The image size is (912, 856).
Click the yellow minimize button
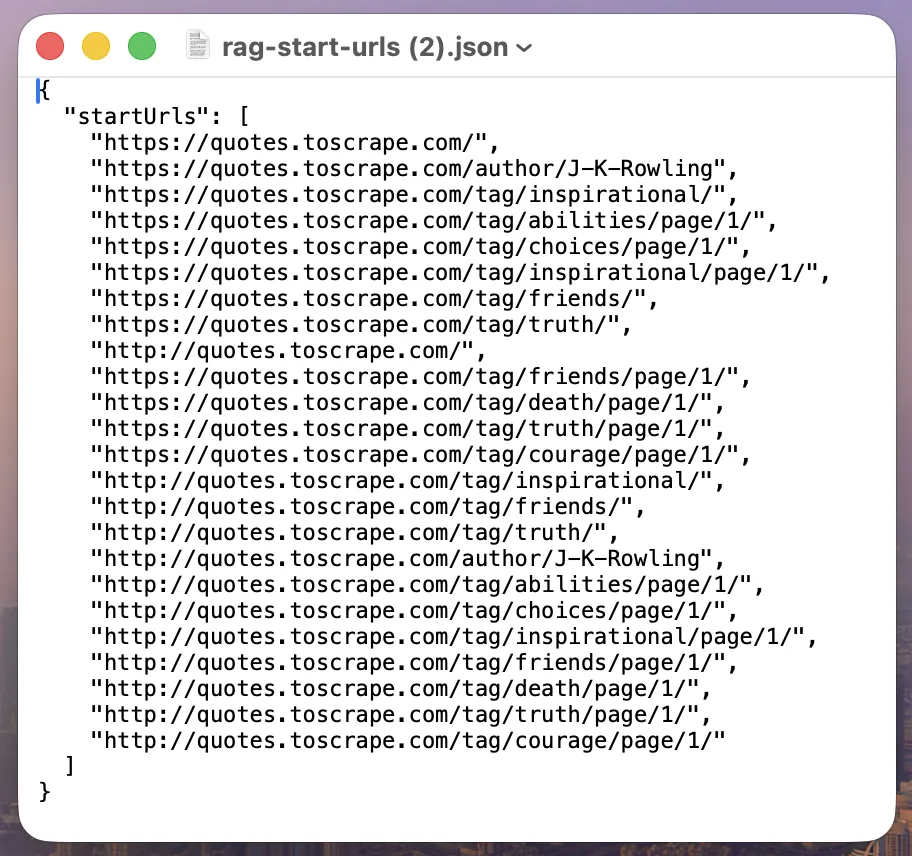(95, 45)
